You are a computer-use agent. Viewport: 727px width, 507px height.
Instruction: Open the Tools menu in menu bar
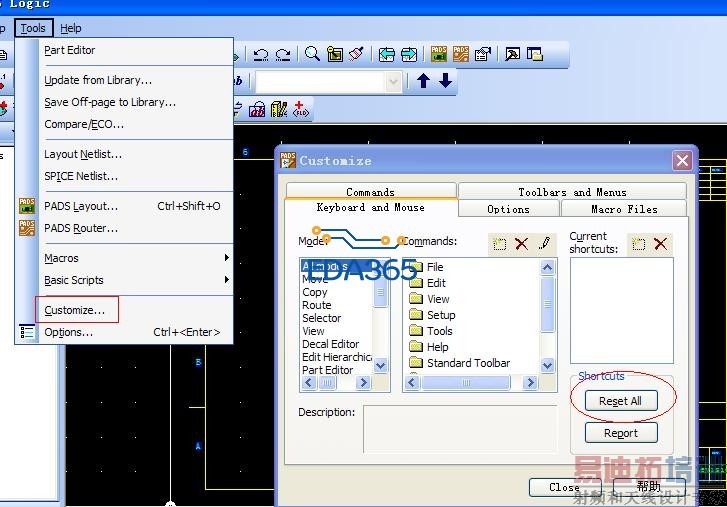33,28
